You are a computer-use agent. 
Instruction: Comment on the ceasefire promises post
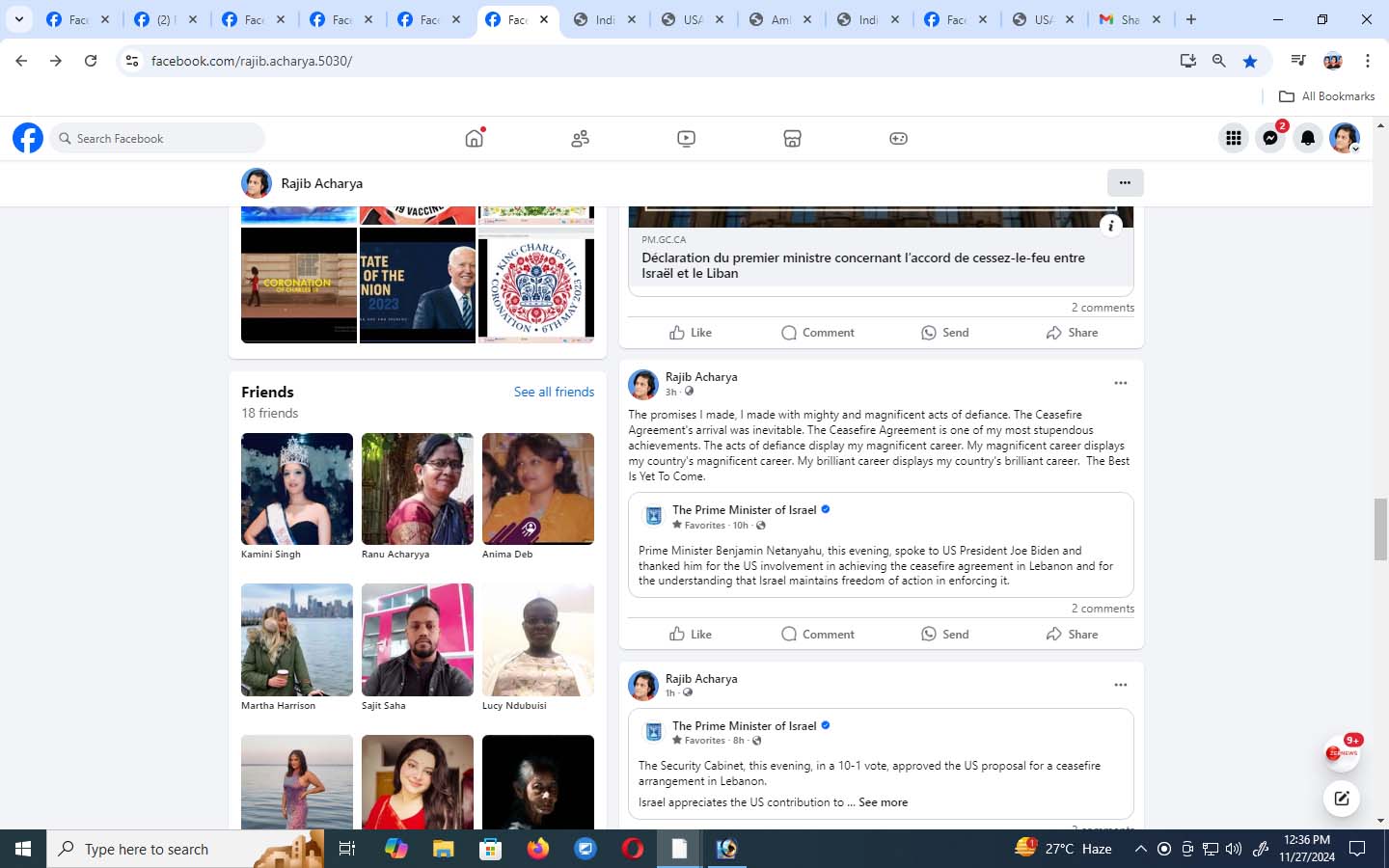point(818,634)
